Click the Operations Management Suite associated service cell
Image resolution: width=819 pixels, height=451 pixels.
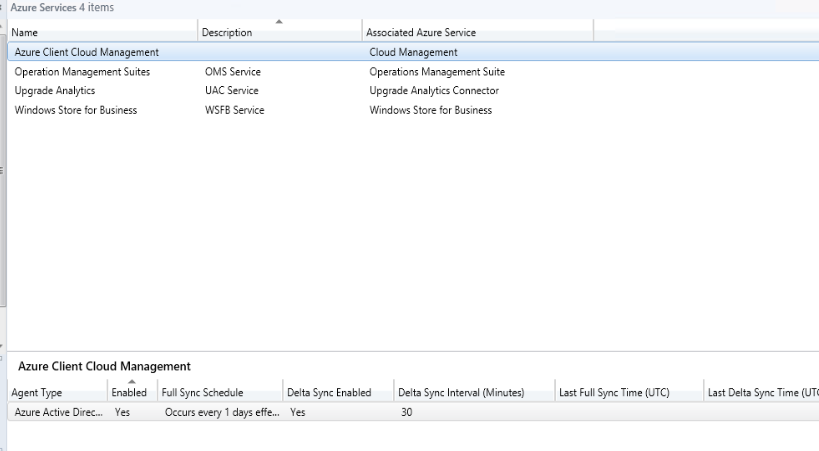(x=437, y=72)
